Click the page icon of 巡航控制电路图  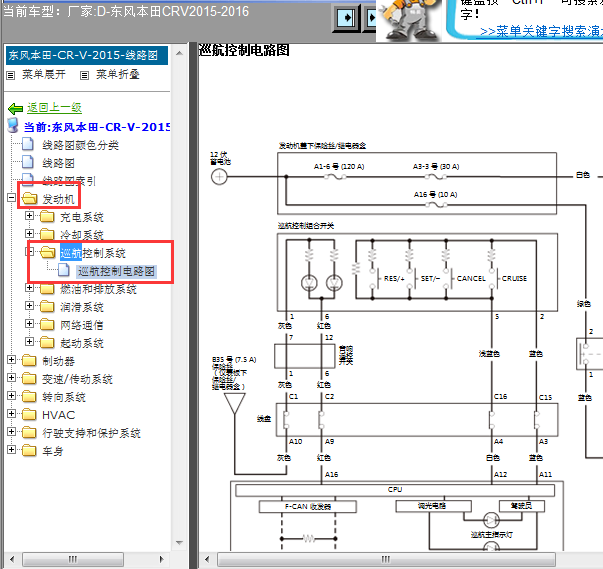tap(64, 270)
